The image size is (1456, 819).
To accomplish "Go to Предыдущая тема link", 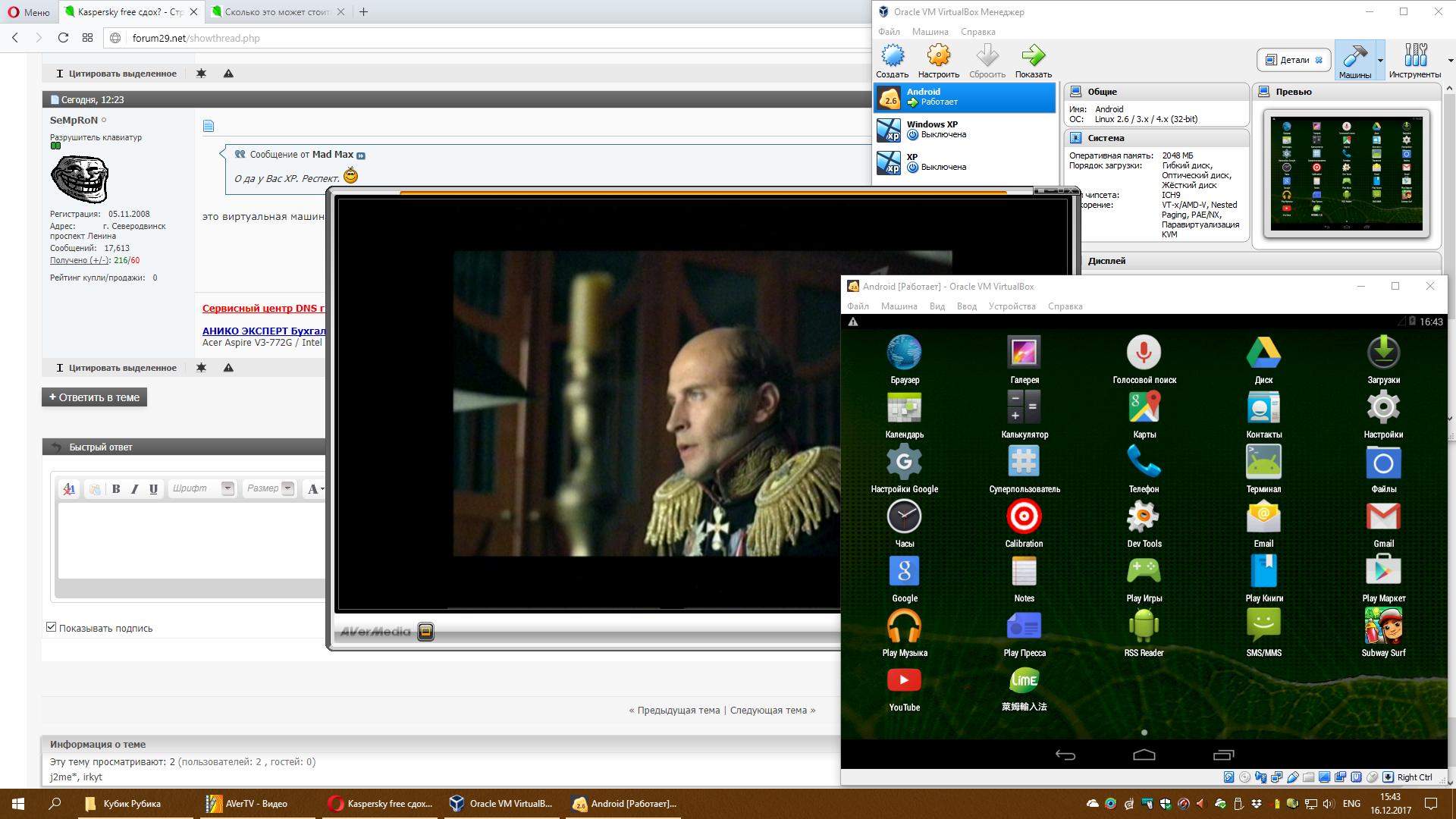I will pos(674,711).
